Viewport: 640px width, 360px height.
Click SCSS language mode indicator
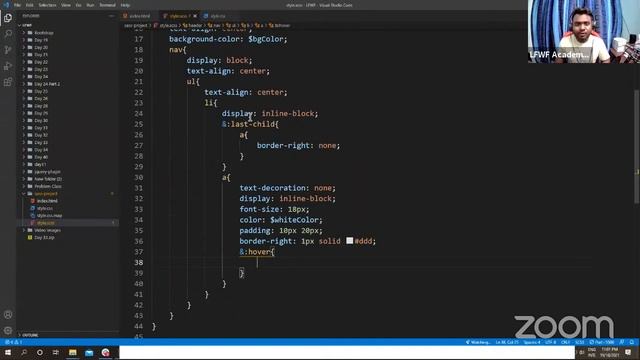tap(579, 342)
